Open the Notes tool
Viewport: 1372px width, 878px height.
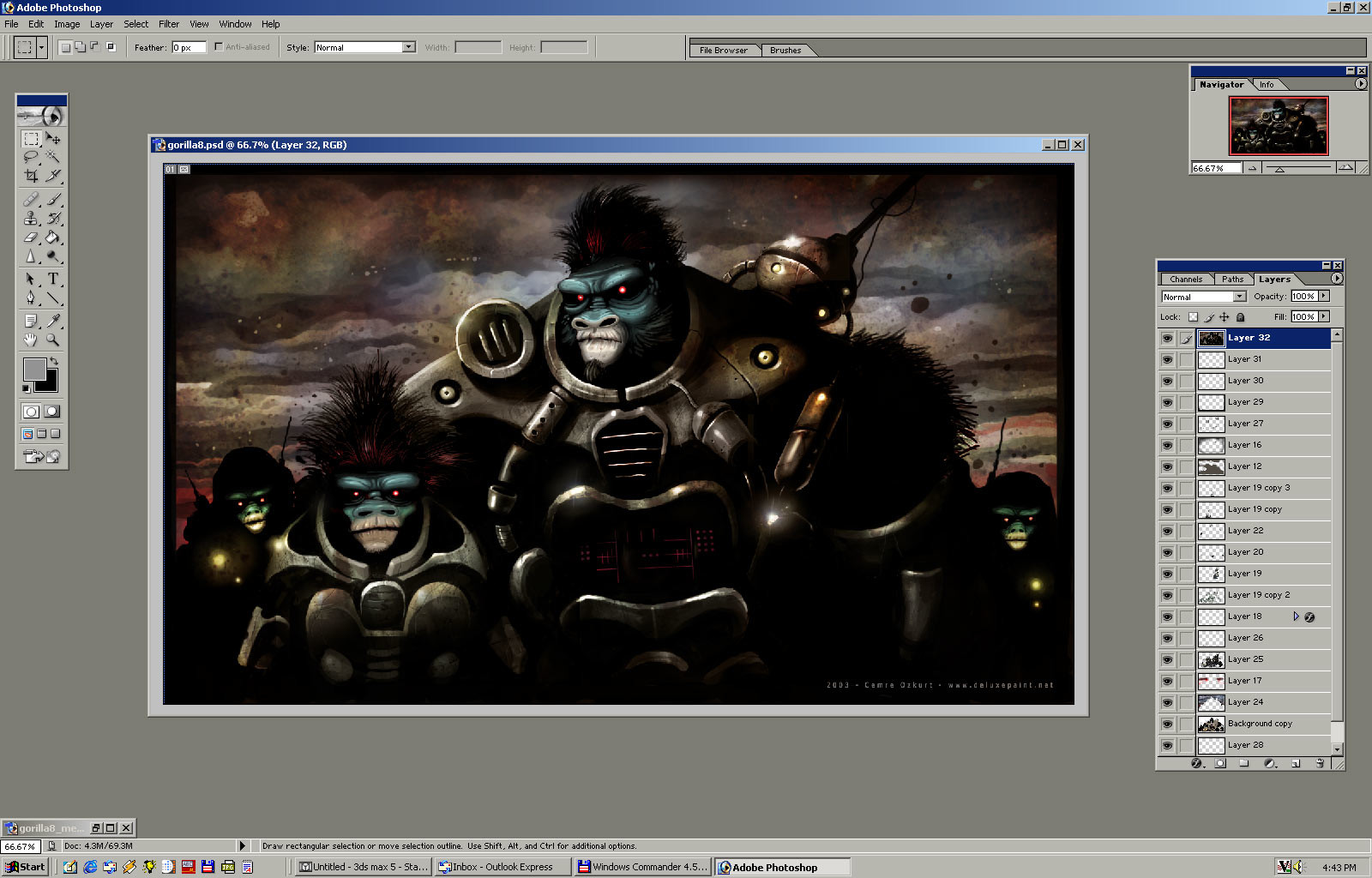coord(32,322)
